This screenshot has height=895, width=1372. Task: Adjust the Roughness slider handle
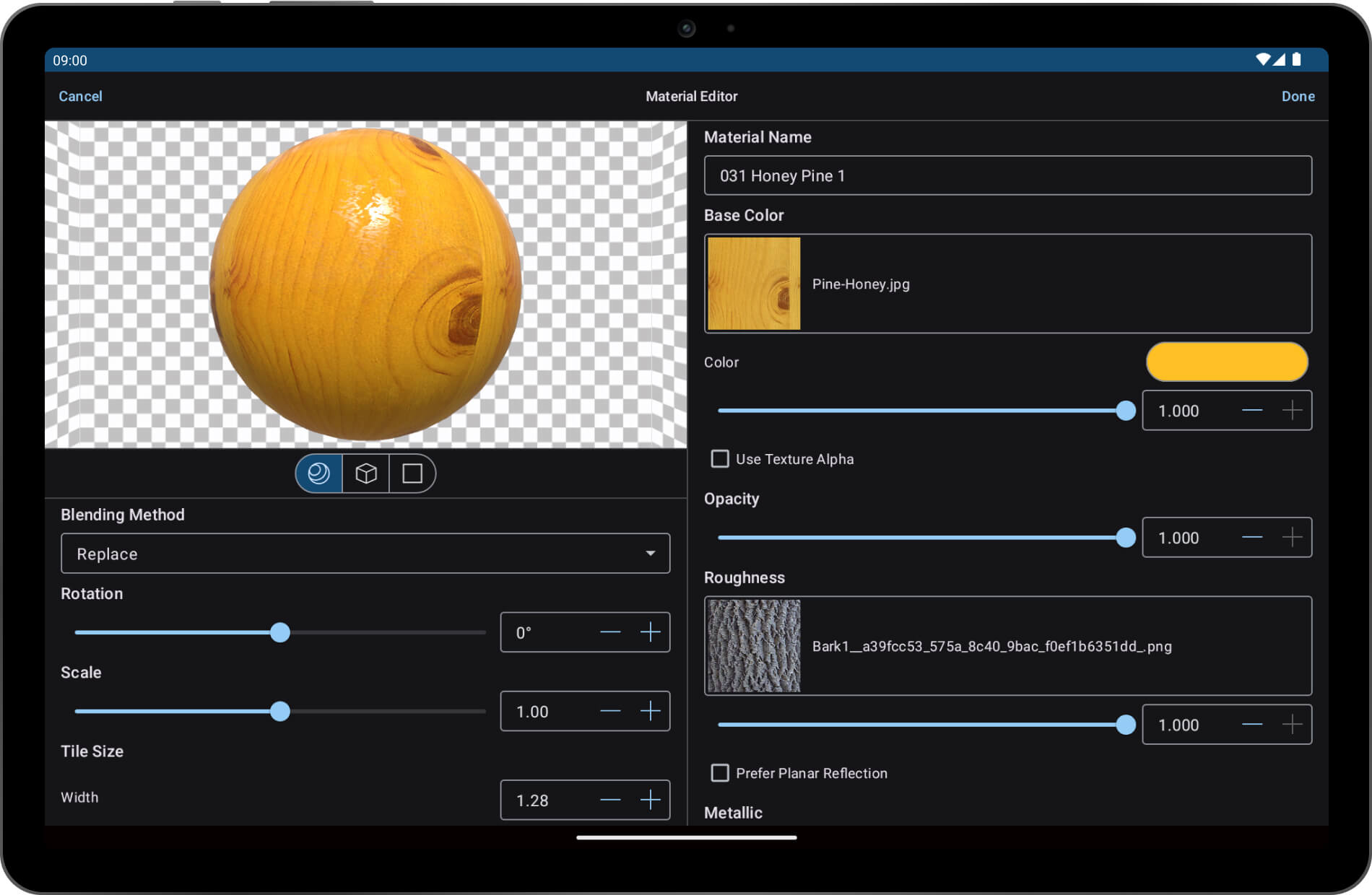(1126, 725)
